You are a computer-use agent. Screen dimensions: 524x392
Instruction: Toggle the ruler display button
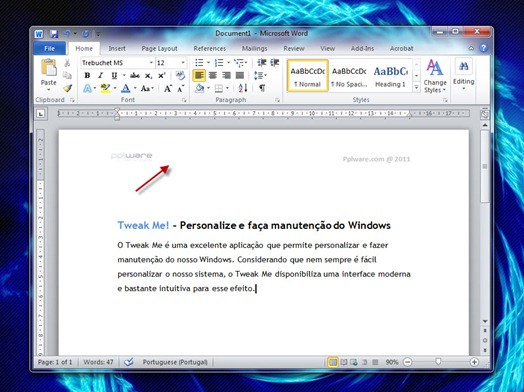tap(484, 114)
